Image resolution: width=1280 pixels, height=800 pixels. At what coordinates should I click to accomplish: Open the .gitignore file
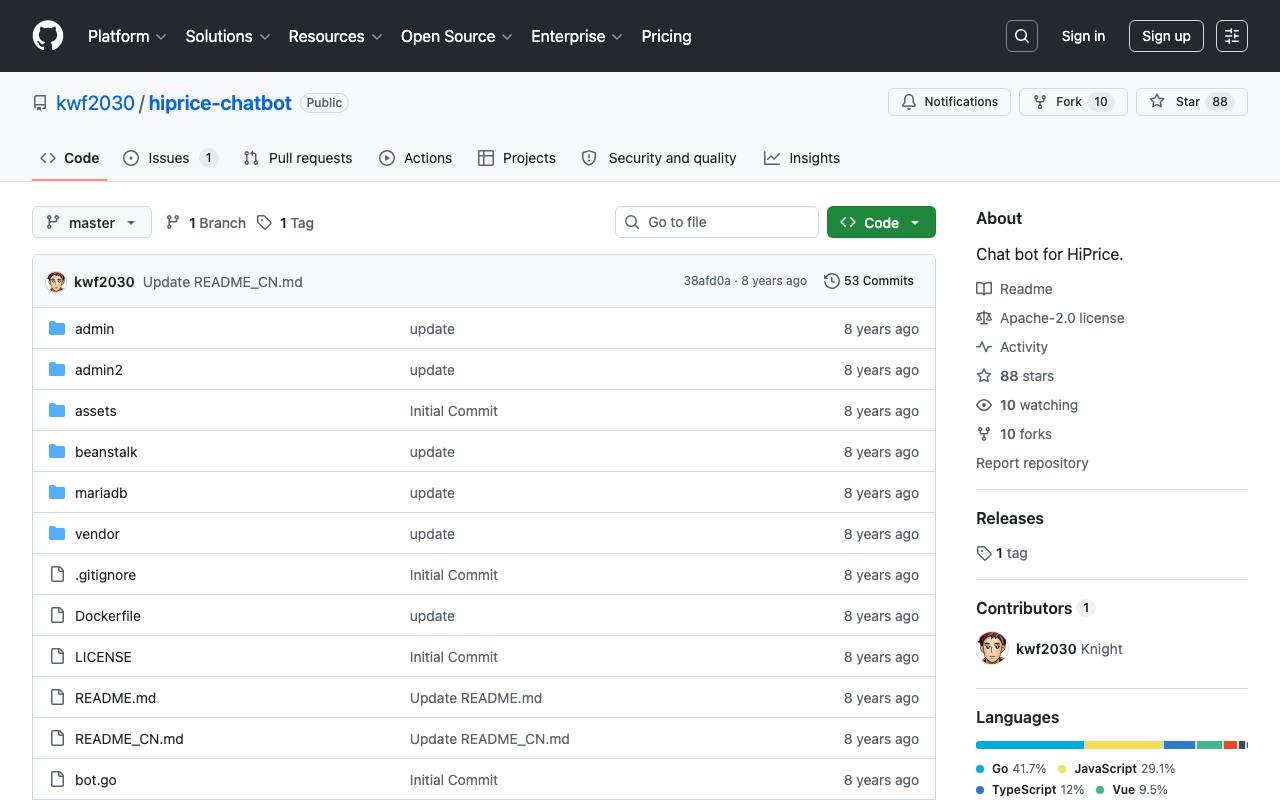point(105,575)
